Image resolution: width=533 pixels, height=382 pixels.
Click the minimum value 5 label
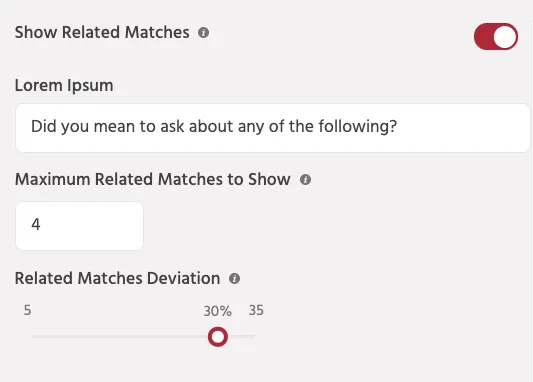(x=28, y=310)
